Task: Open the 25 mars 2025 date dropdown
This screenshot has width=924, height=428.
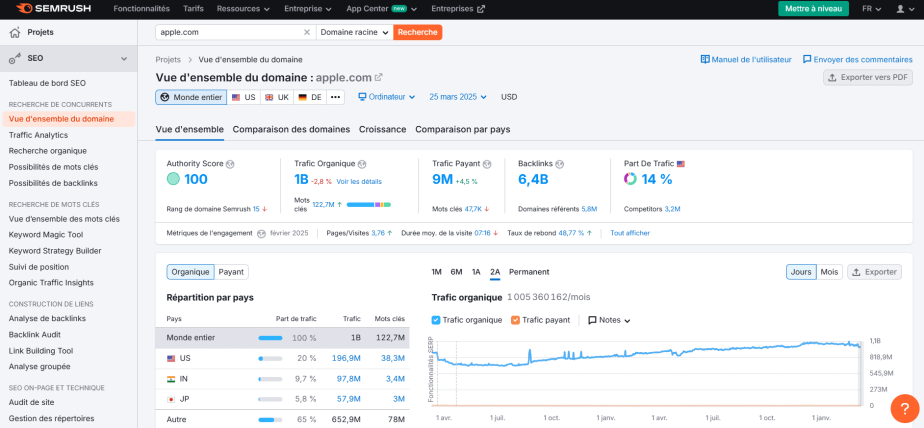Action: click(x=458, y=97)
